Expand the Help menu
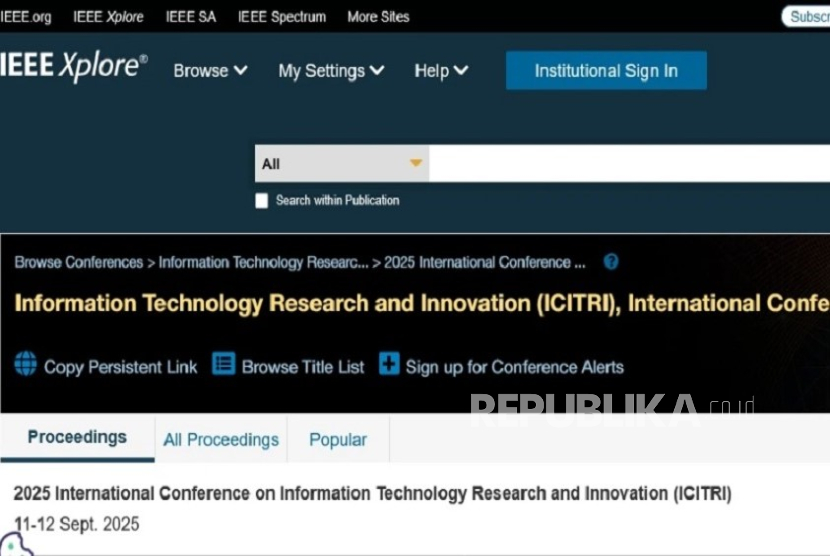 [441, 70]
